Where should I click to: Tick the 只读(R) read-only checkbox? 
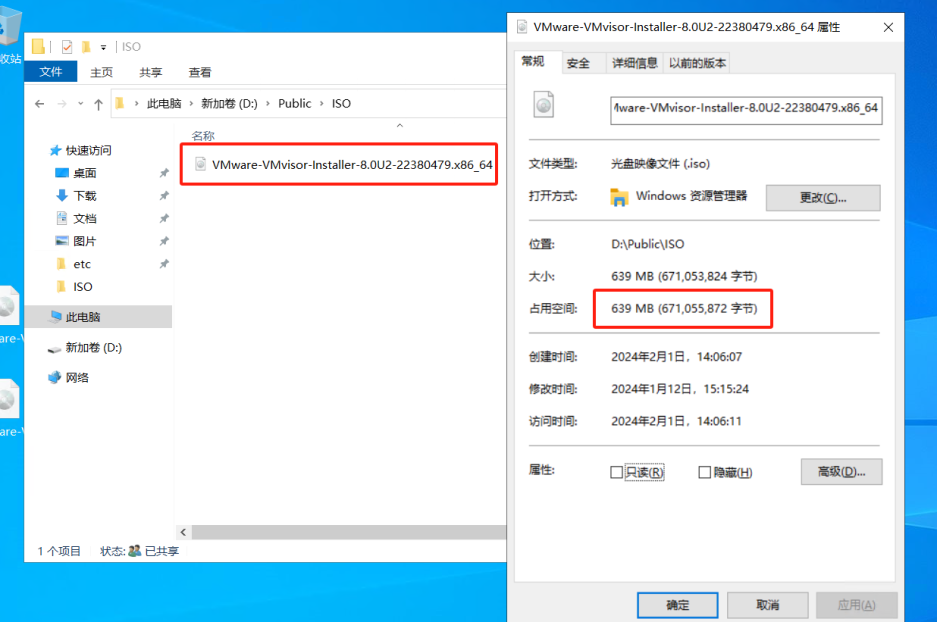coord(617,473)
